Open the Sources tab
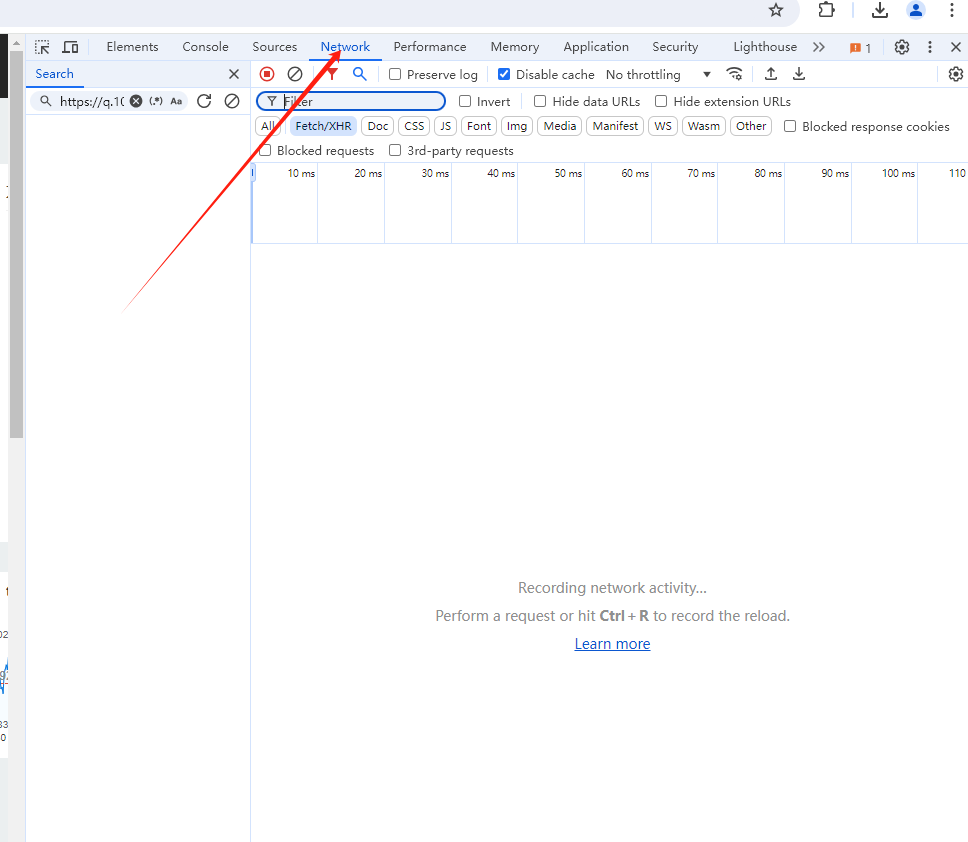This screenshot has height=842, width=968. pyautogui.click(x=274, y=47)
